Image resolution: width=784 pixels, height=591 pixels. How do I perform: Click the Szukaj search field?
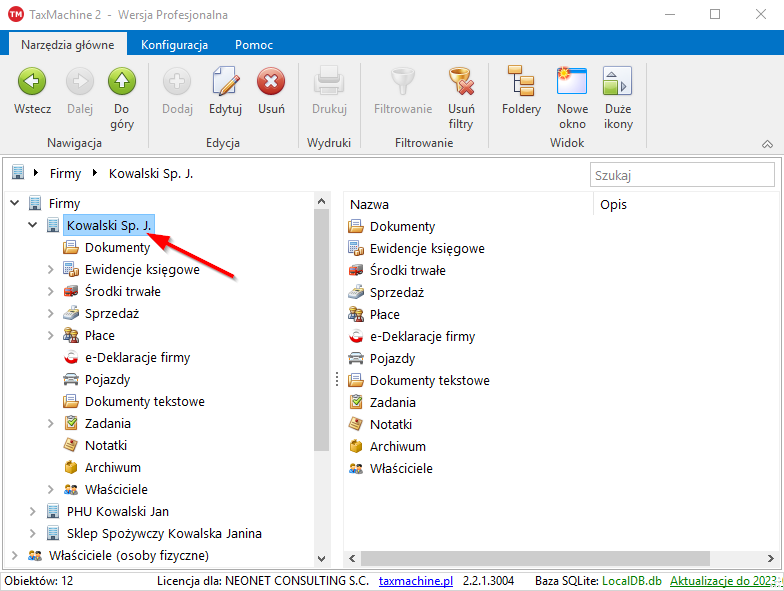tap(682, 175)
